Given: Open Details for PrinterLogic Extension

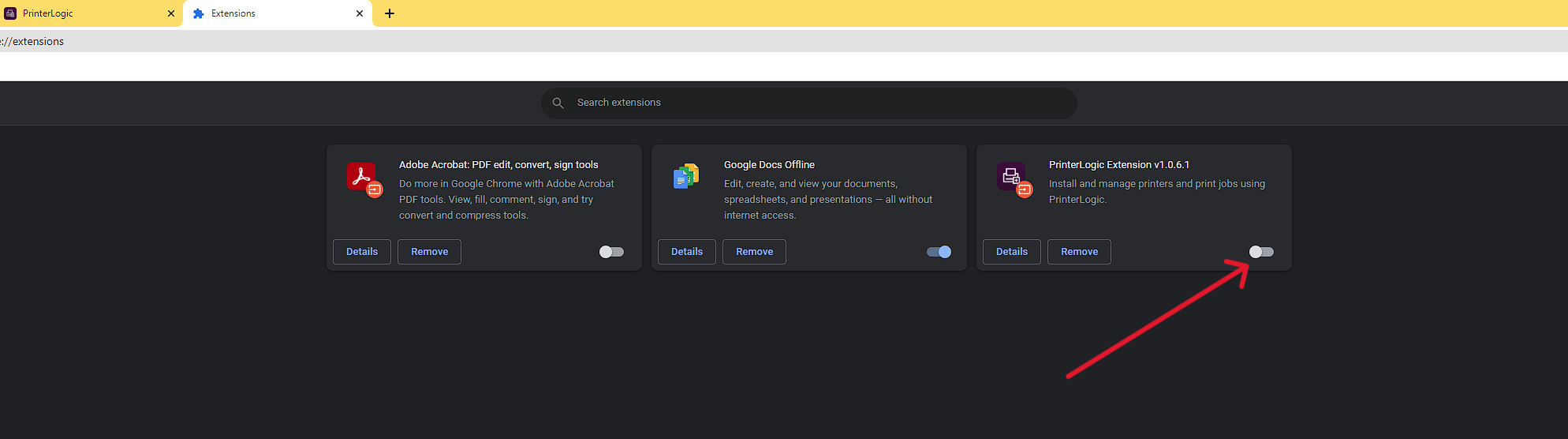Looking at the screenshot, I should click(1012, 252).
